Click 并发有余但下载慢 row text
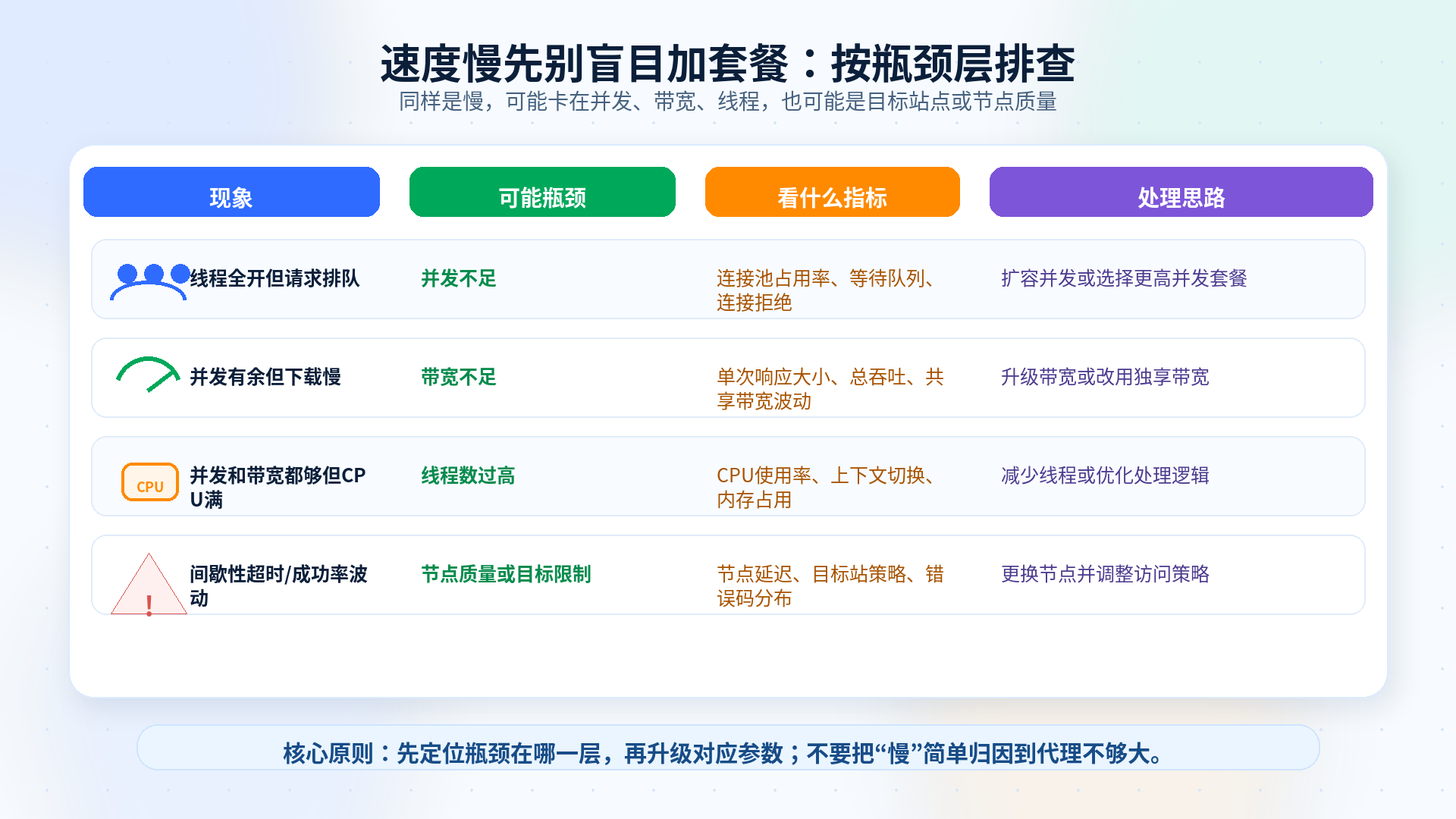 click(x=265, y=377)
